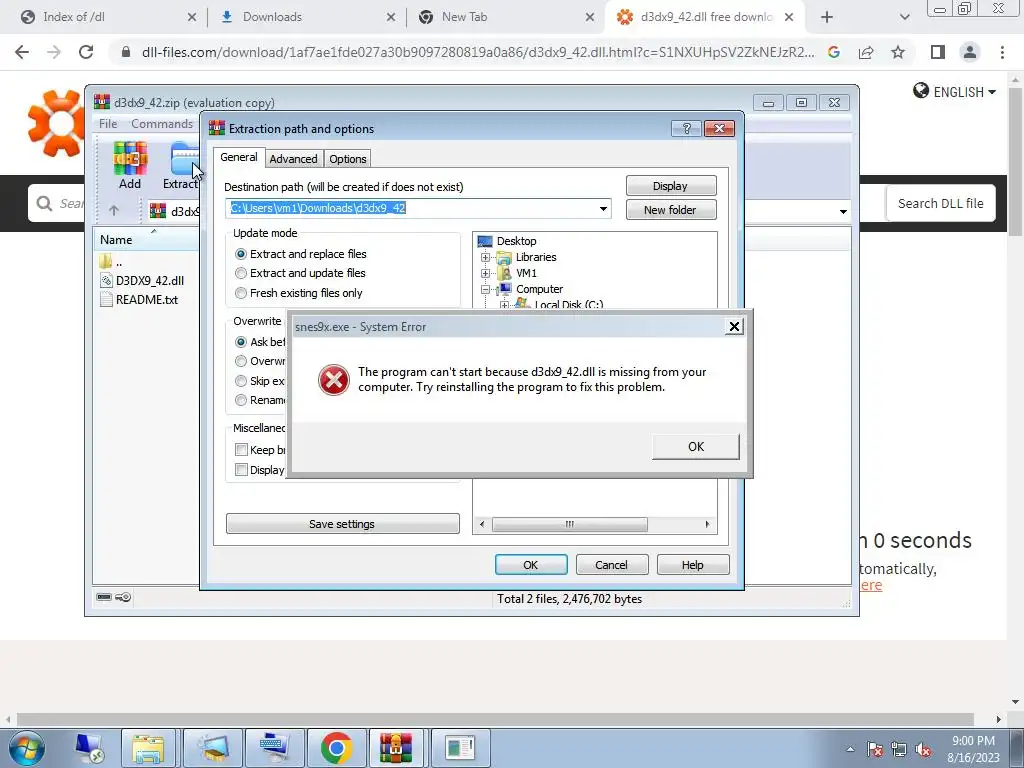
Task: Click the Display button
Action: (x=671, y=186)
